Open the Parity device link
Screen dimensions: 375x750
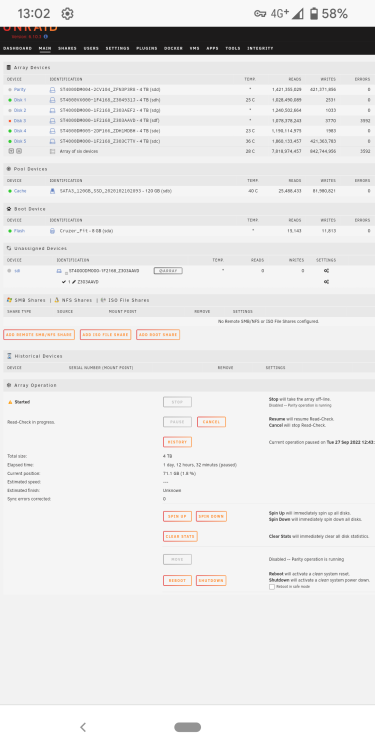20,89
